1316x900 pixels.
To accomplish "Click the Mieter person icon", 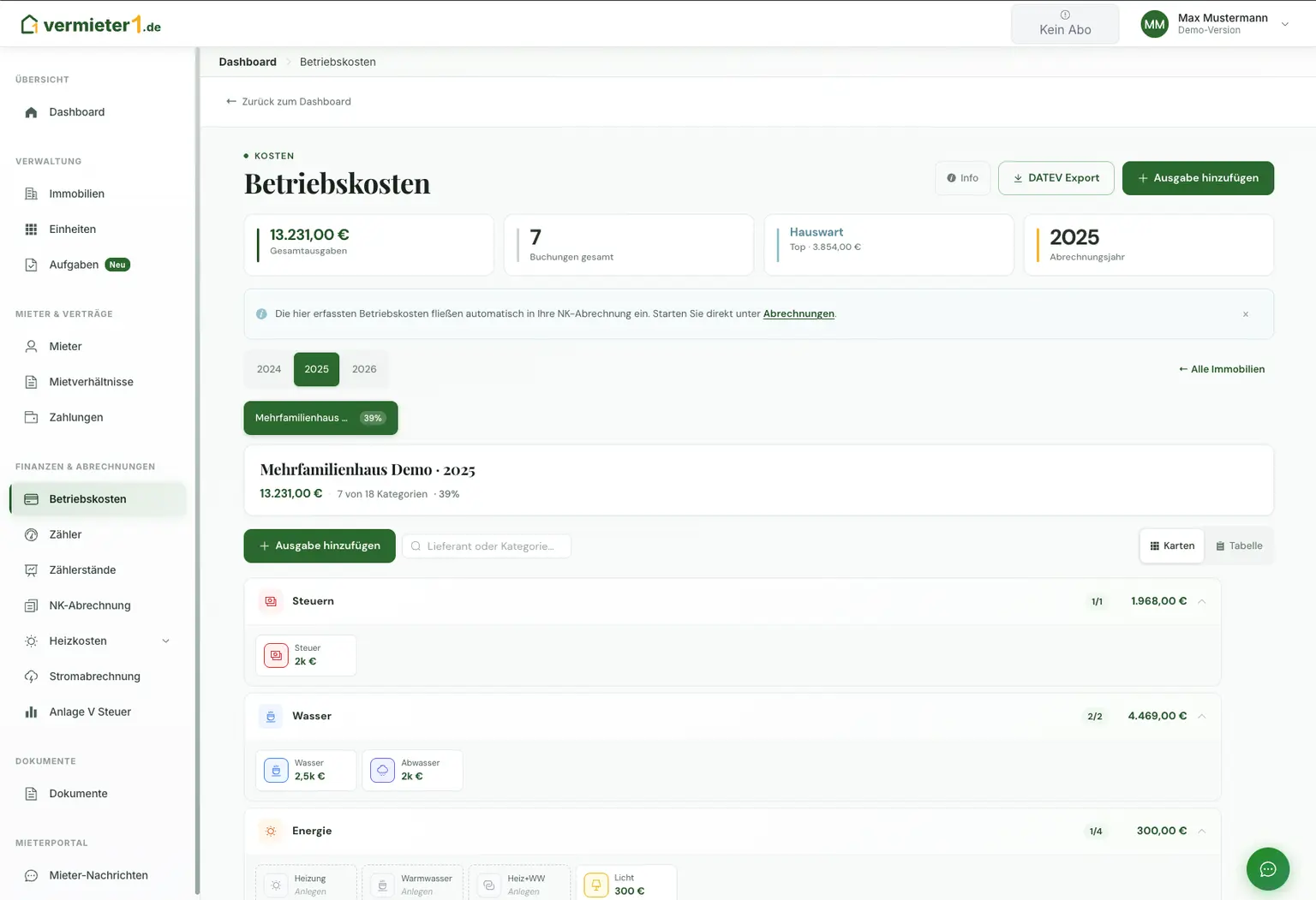I will [32, 347].
